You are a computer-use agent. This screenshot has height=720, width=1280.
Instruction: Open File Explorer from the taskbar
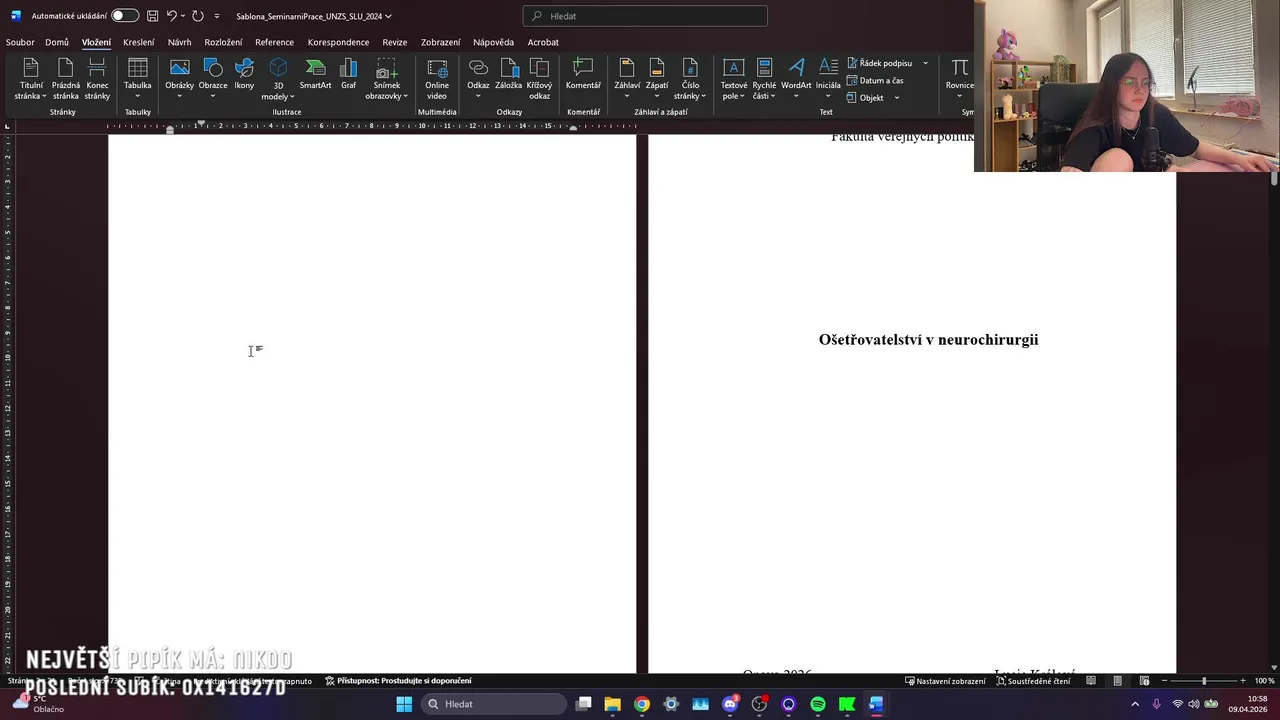[x=612, y=704]
